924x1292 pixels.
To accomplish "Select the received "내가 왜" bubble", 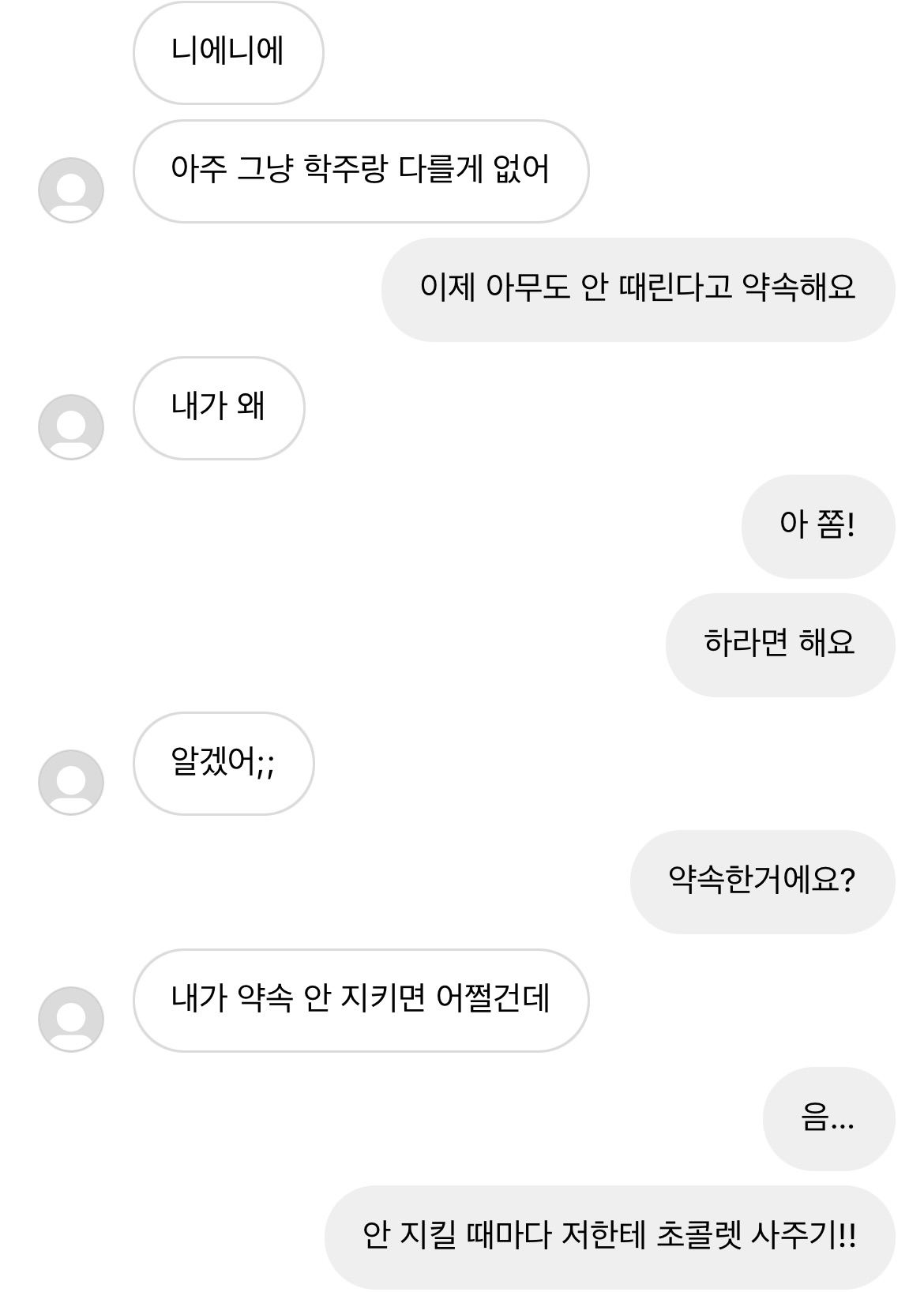I will (x=219, y=408).
